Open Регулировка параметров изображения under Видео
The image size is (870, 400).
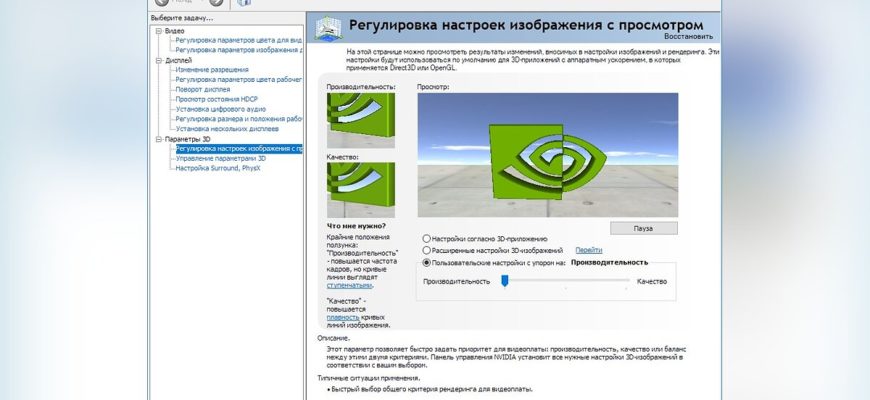[x=239, y=50]
